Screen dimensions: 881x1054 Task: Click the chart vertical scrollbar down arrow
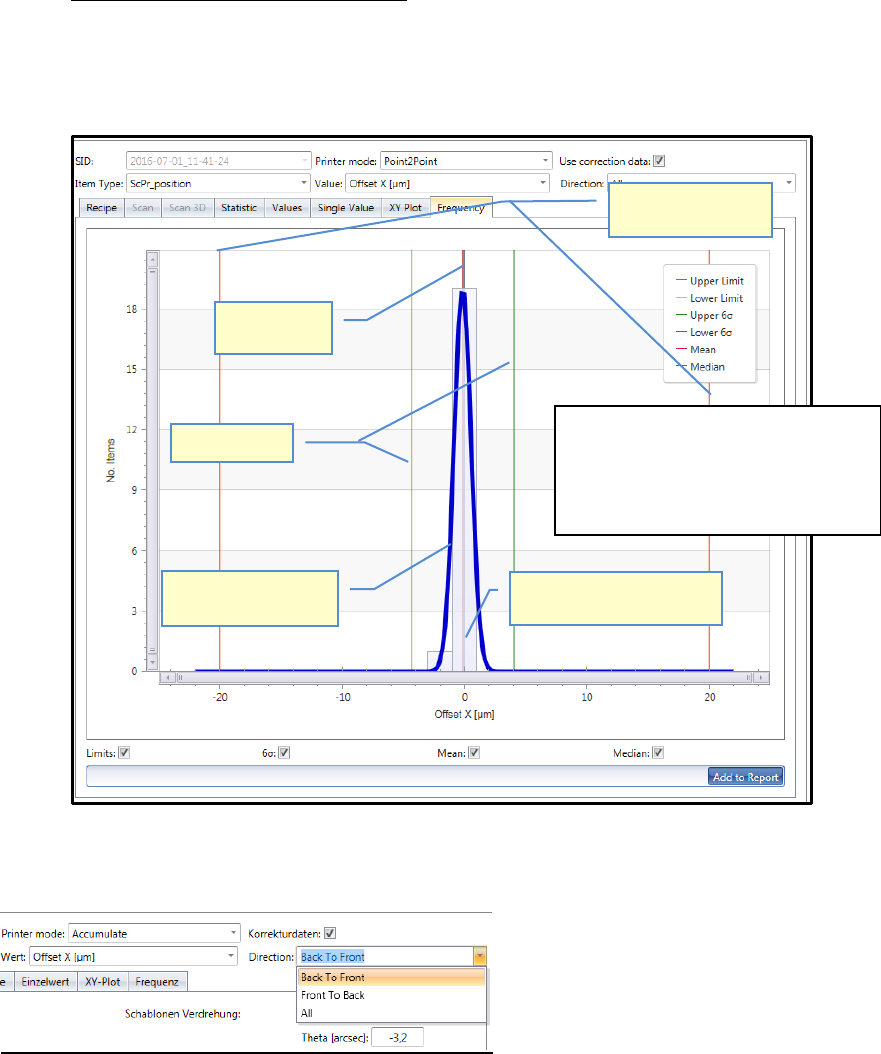(153, 663)
